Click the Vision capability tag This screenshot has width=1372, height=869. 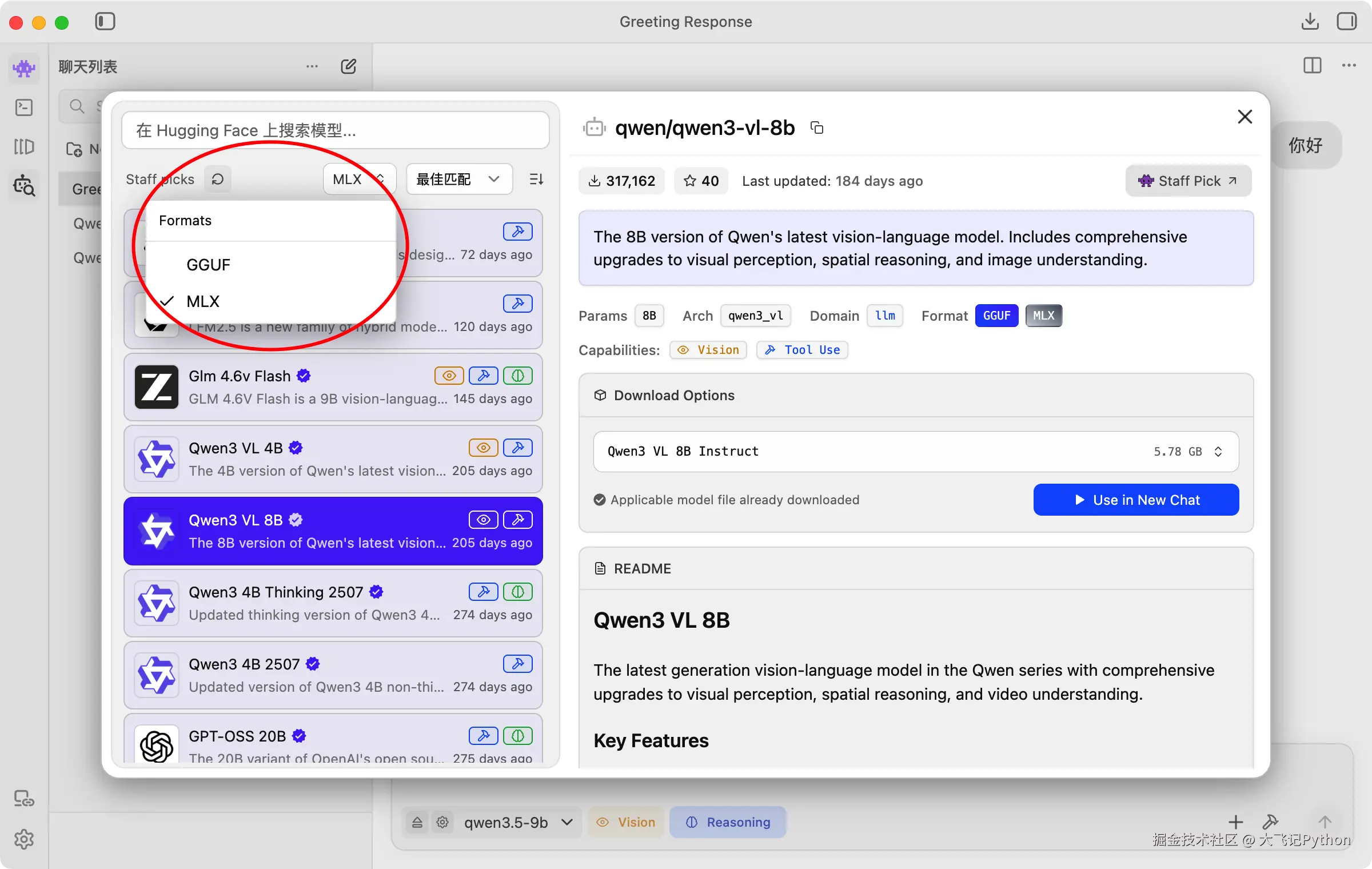point(708,350)
